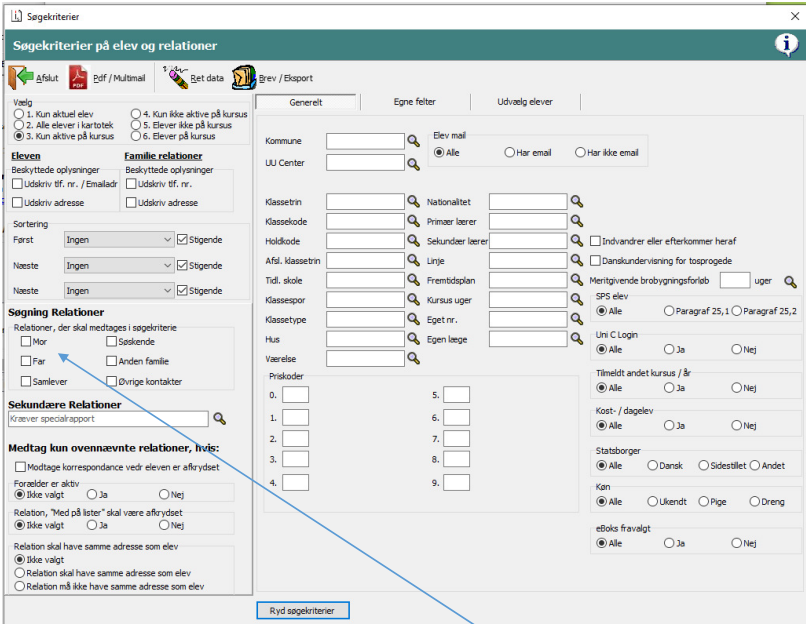Viewport: 806px width, 624px height.
Task: Open lookup magnifier for Værelse field
Action: coord(414,358)
